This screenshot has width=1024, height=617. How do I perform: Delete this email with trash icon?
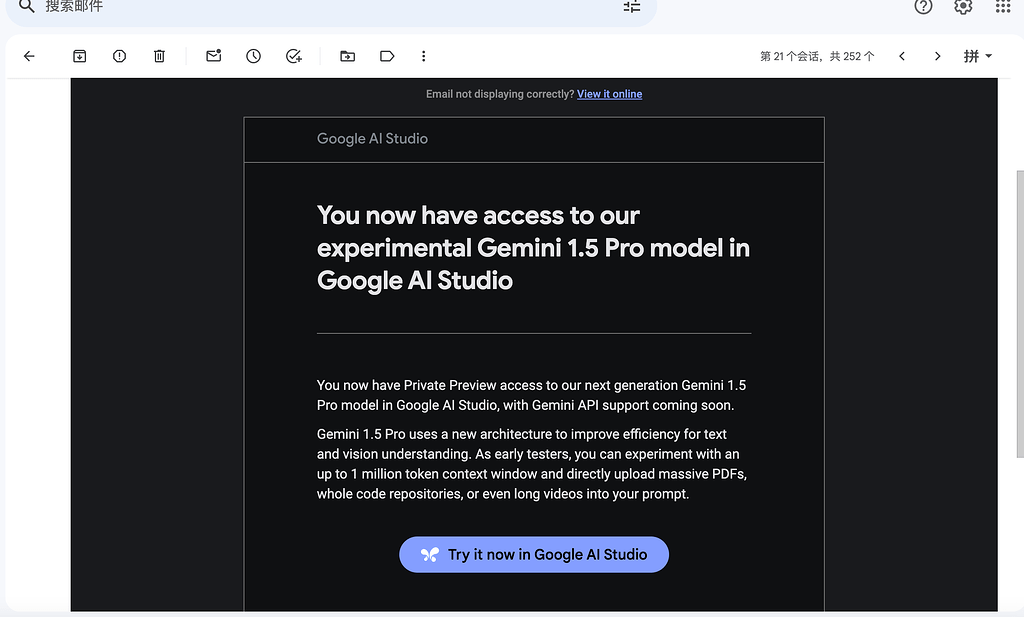(x=159, y=56)
